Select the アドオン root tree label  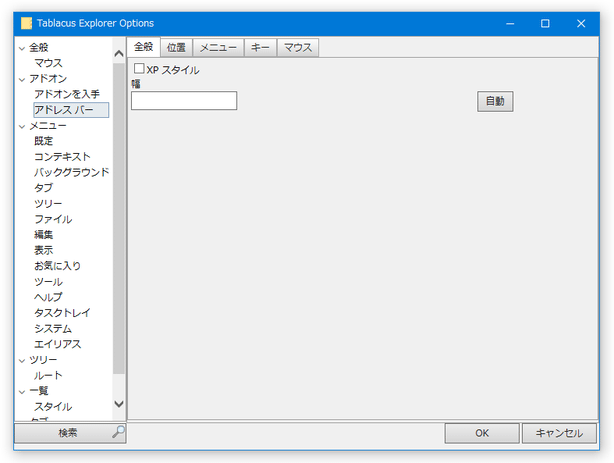(x=48, y=79)
